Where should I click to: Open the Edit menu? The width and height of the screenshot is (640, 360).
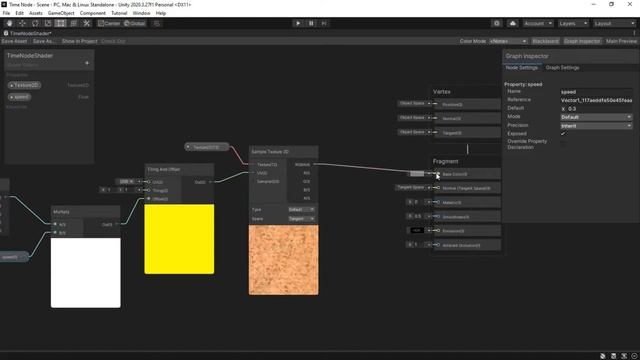coord(19,13)
